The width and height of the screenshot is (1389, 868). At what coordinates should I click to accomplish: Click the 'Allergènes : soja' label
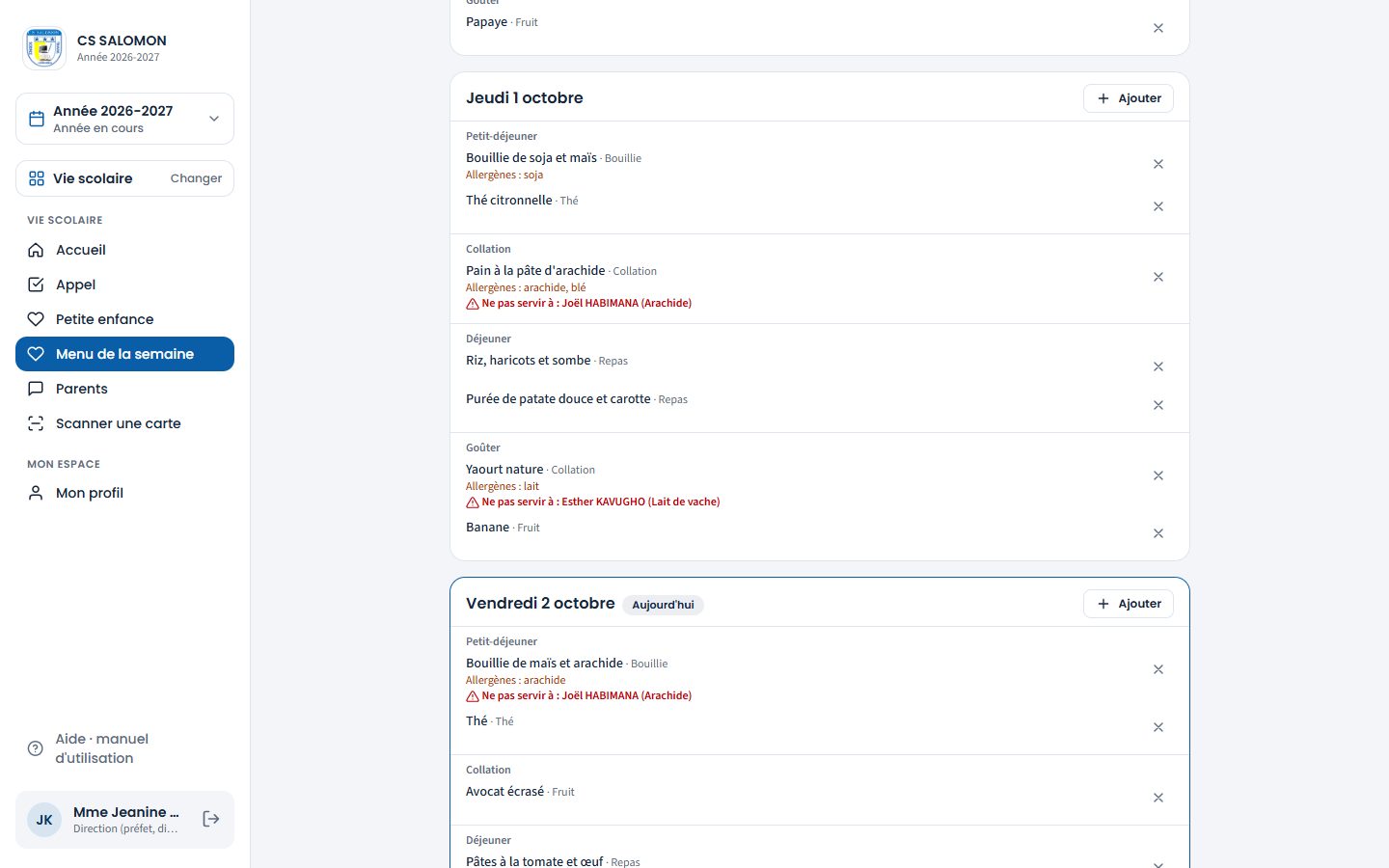point(504,175)
